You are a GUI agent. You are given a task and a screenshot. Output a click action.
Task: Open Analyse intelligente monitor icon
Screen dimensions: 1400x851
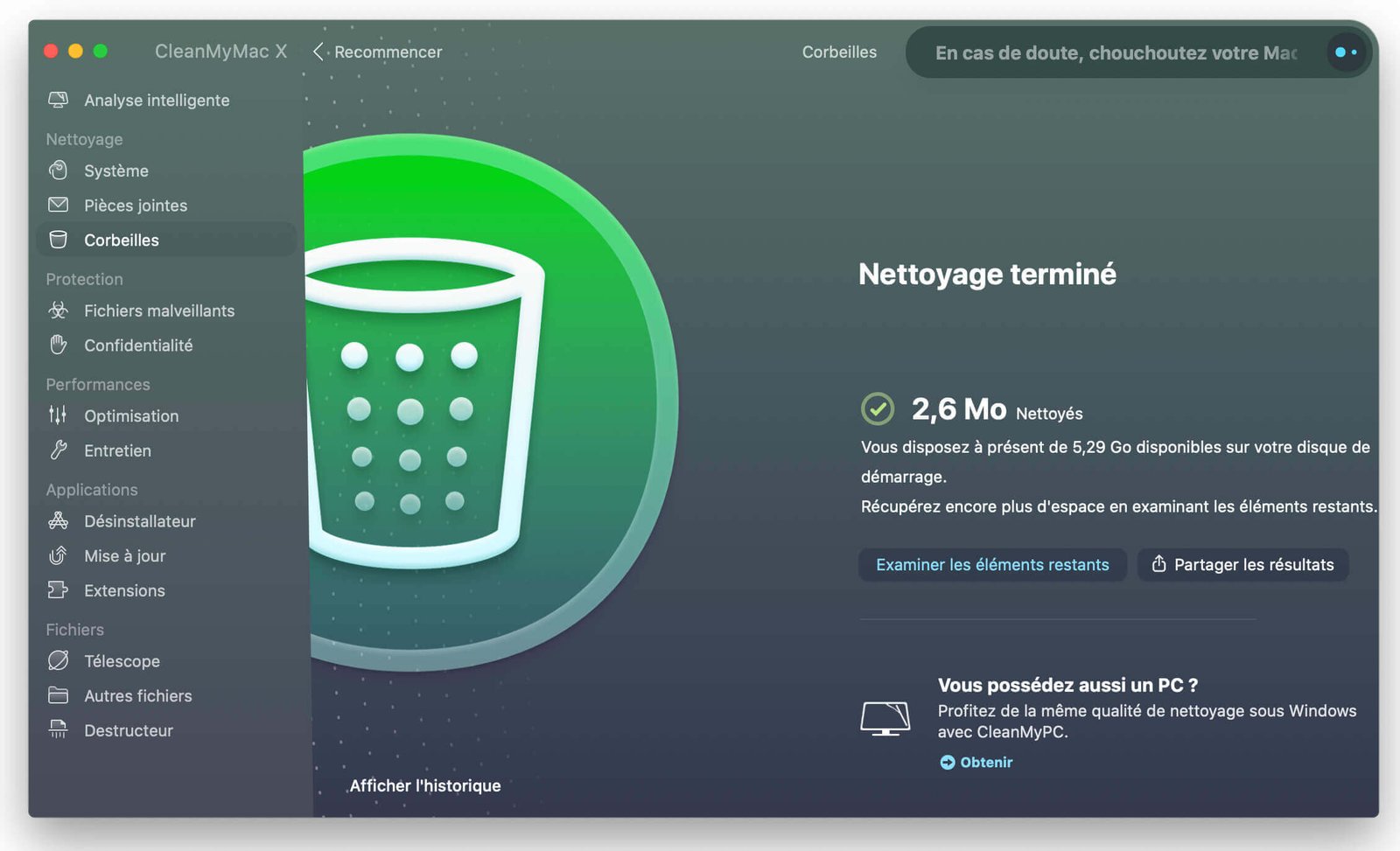click(x=58, y=100)
